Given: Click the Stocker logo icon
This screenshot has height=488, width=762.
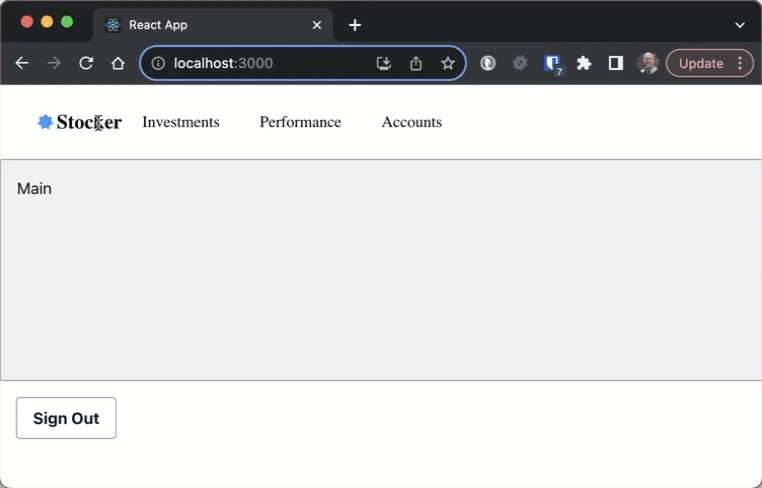Looking at the screenshot, I should point(45,122).
